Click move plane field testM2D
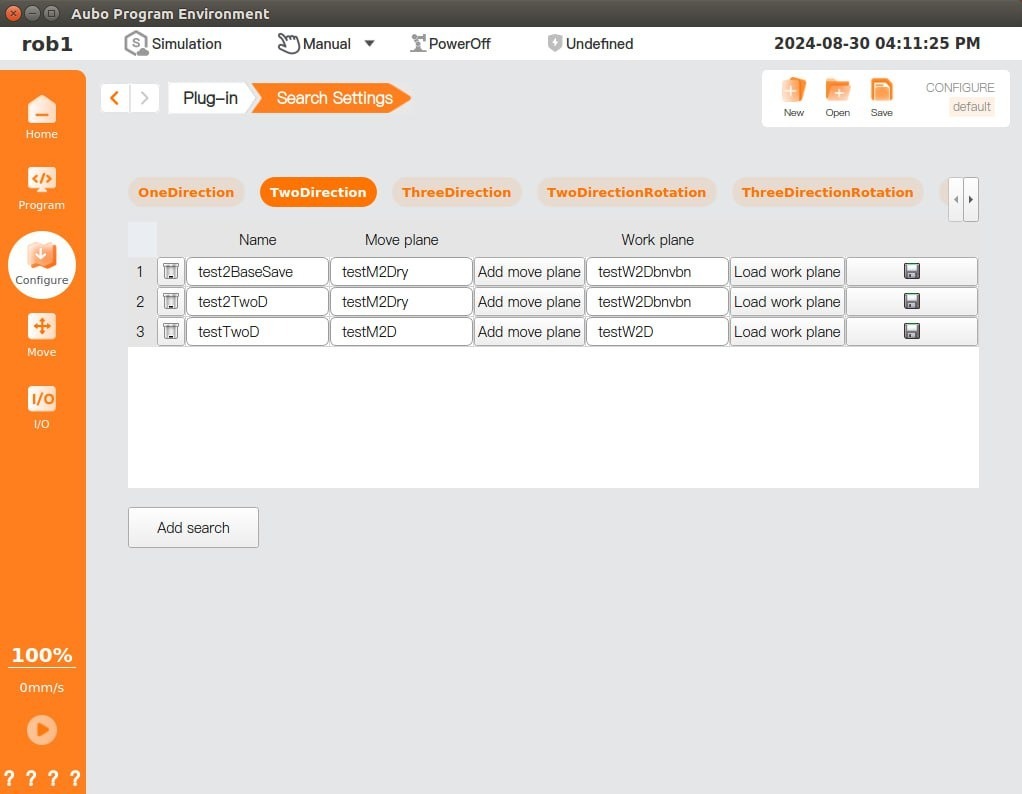This screenshot has height=794, width=1022. click(401, 331)
